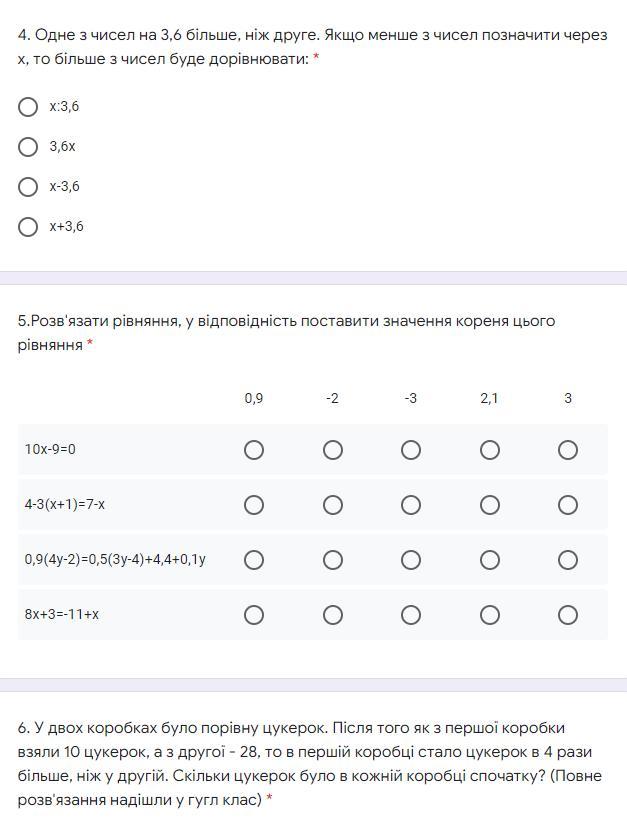Select x+3,6 as the answer
This screenshot has width=627, height=823.
(29, 227)
